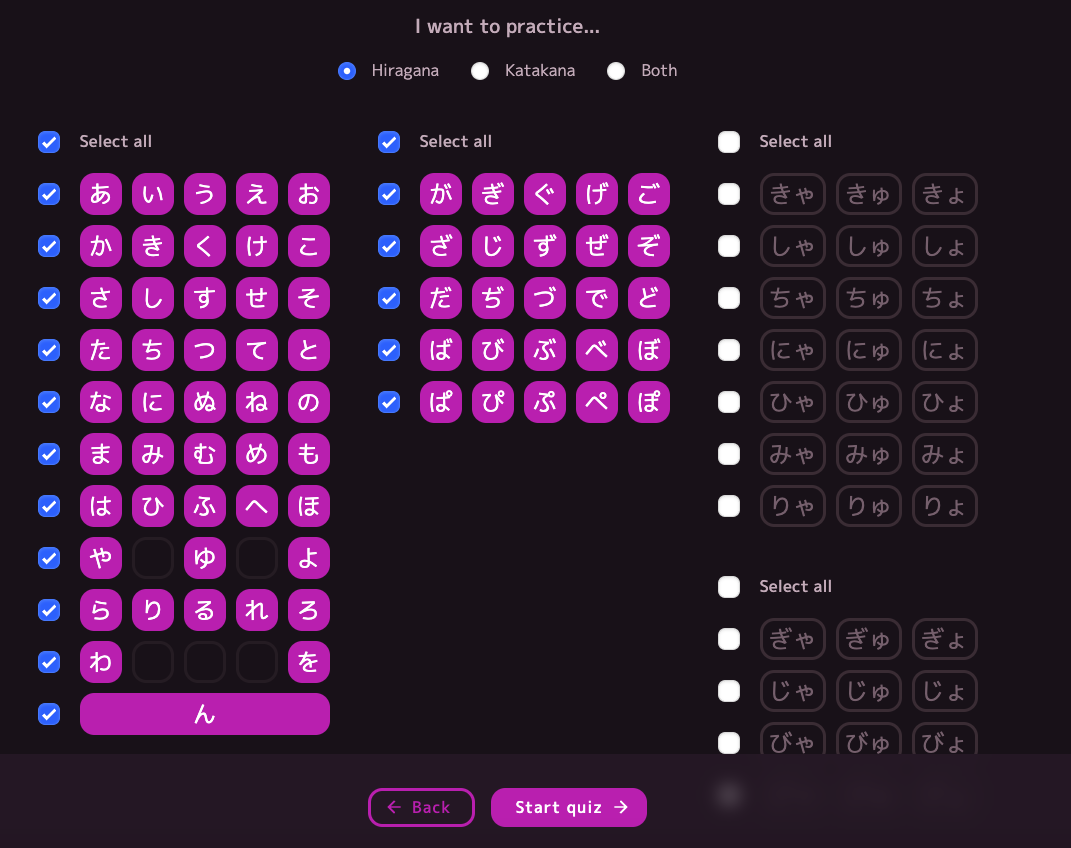Click the が dakuten tile

(441, 194)
